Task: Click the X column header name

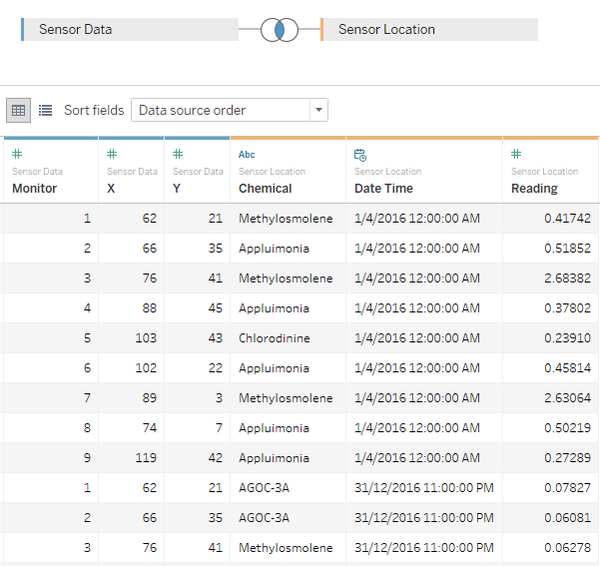Action: [112, 188]
